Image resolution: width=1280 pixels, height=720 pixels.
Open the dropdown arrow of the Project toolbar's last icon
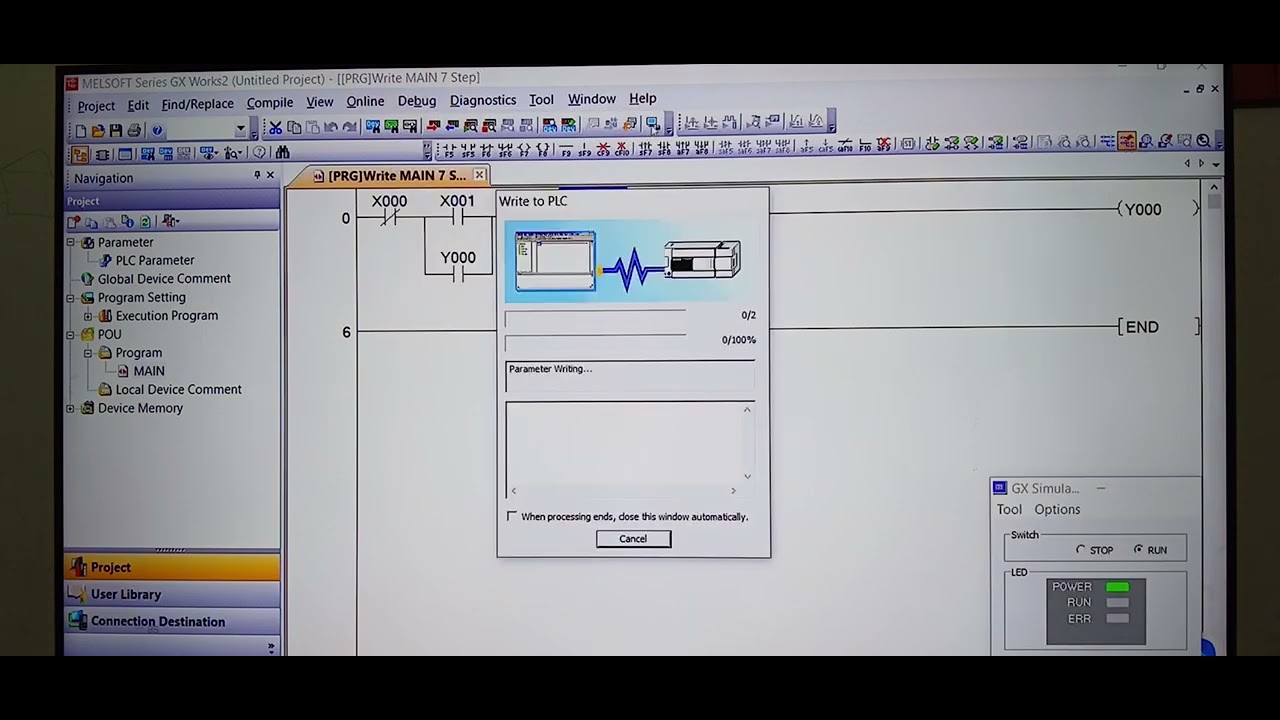point(177,221)
